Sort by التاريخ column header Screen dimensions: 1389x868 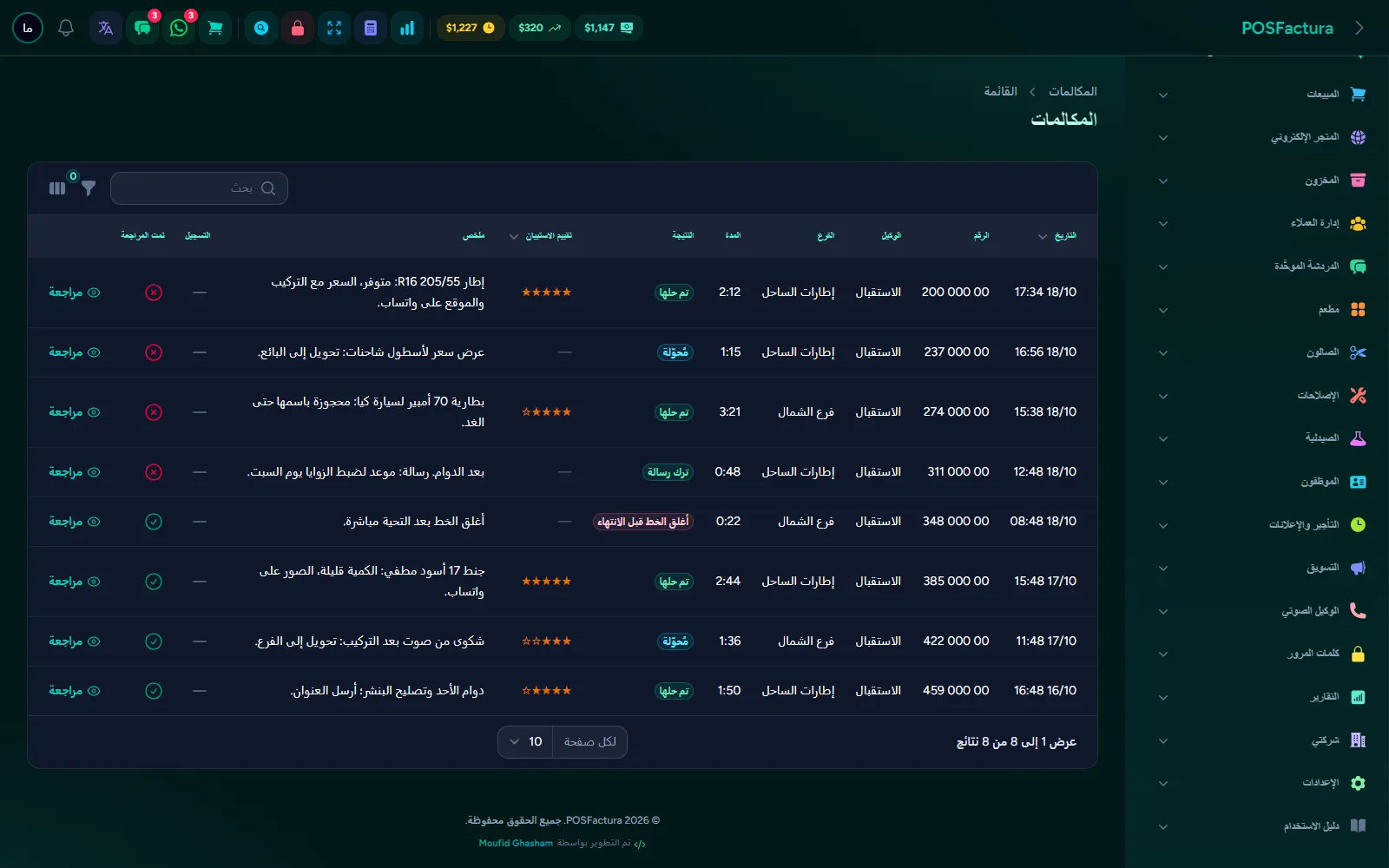pos(1057,236)
